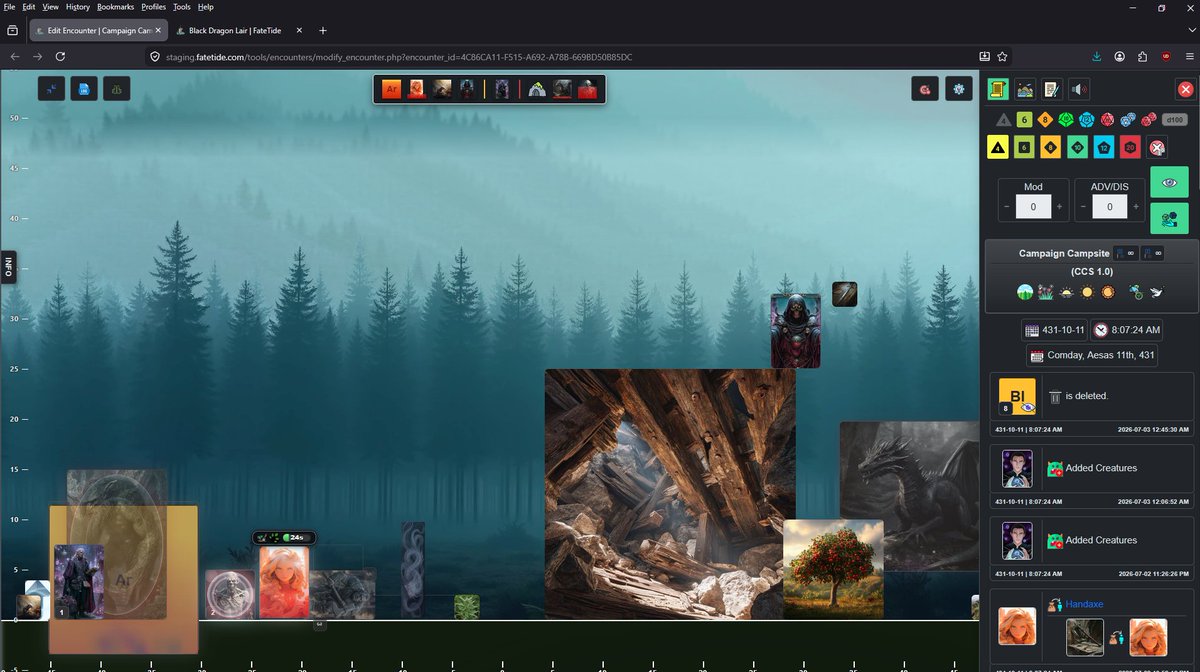Toggle the green eye visibility button
1200x672 pixels.
(x=1169, y=183)
